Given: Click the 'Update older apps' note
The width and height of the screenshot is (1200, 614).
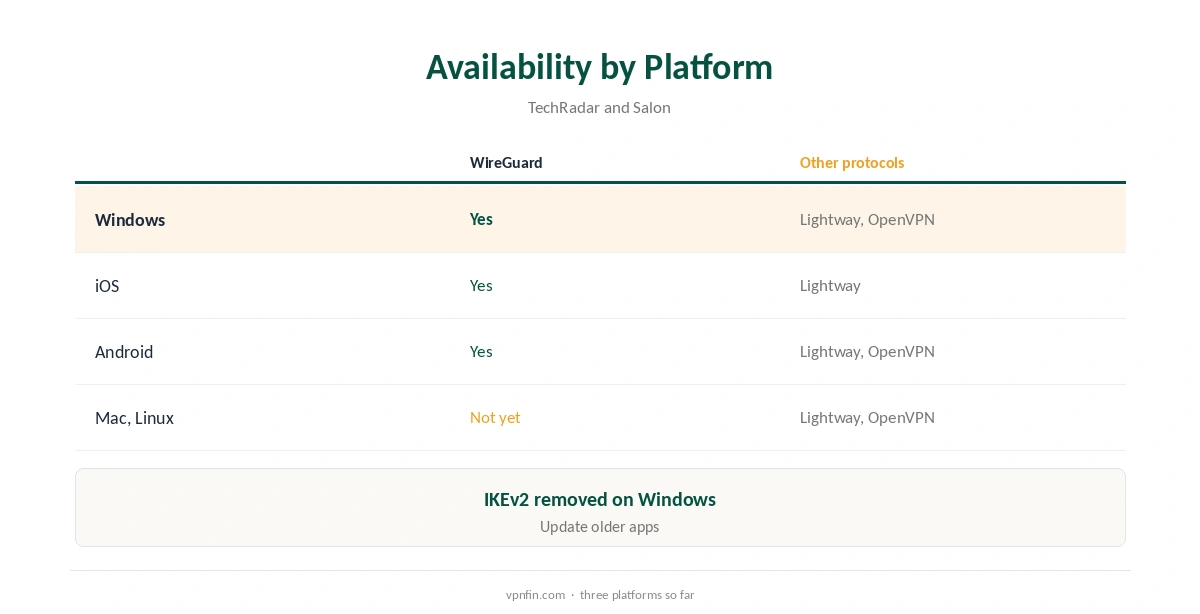Looking at the screenshot, I should tap(599, 526).
